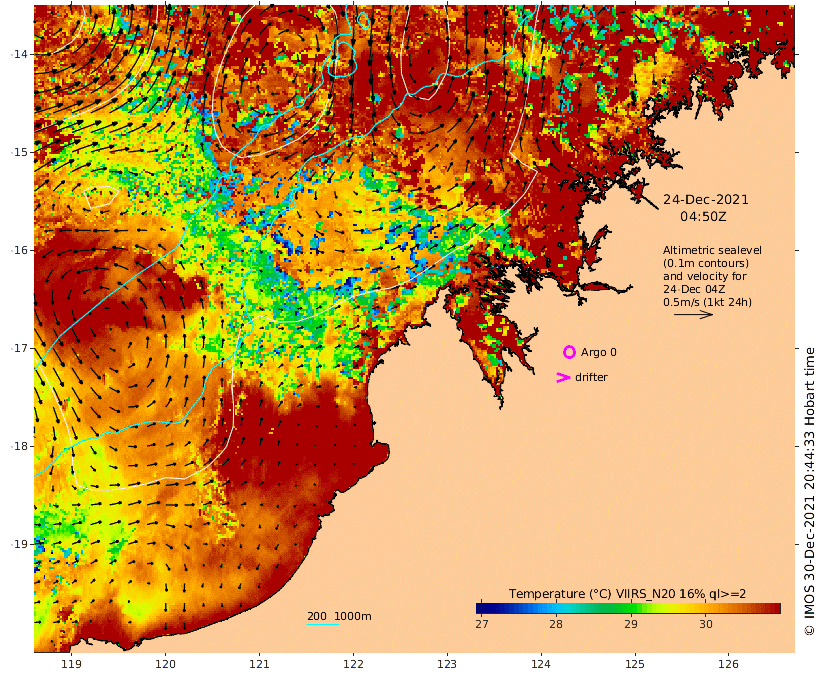Click the 'Altimetric sealevel' caption line
Image resolution: width=820 pixels, height=680 pixels.
click(x=712, y=251)
